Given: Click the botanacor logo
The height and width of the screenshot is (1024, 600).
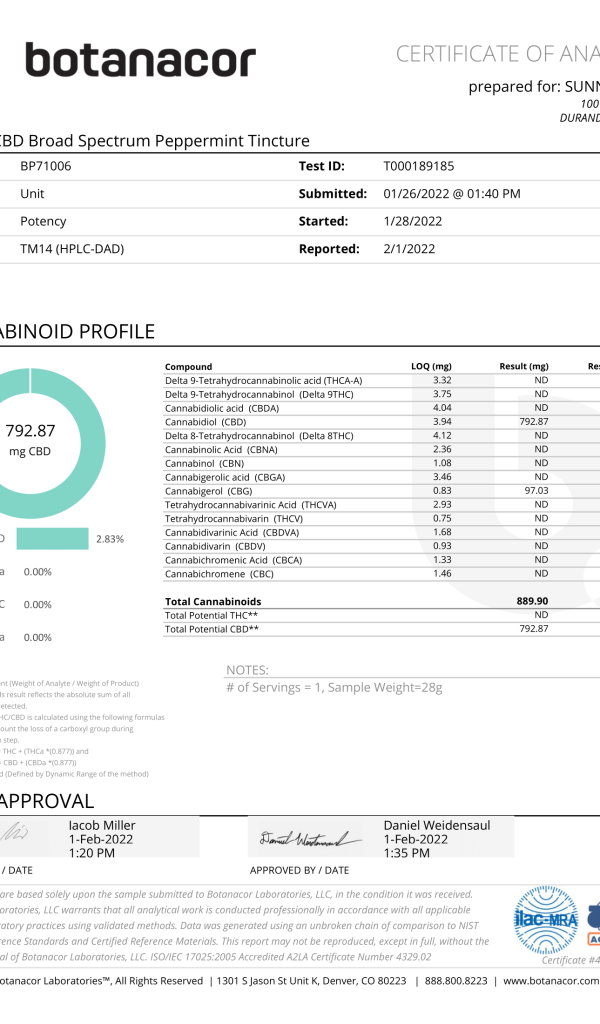Looking at the screenshot, I should [x=140, y=59].
